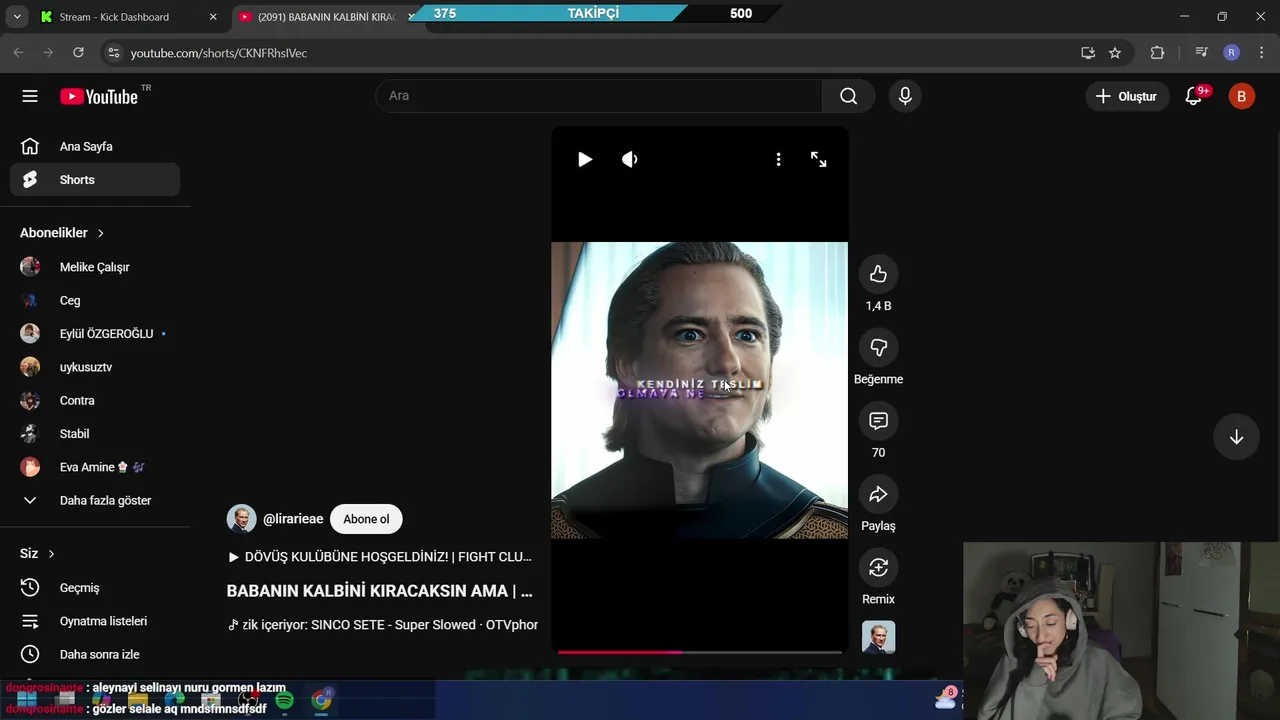Image resolution: width=1280 pixels, height=720 pixels.
Task: Remix this Short
Action: 878,567
